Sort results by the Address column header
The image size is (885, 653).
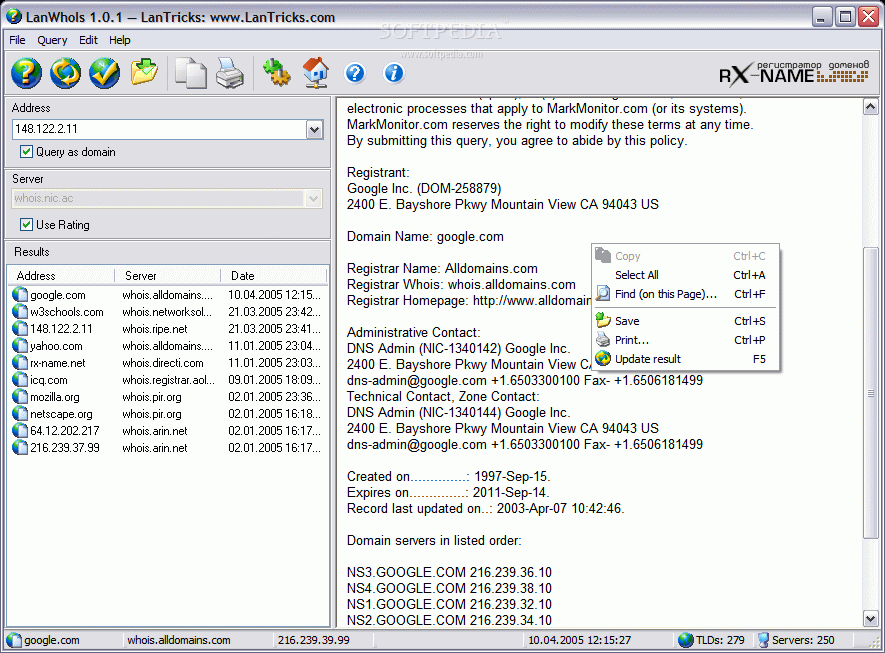(x=61, y=276)
